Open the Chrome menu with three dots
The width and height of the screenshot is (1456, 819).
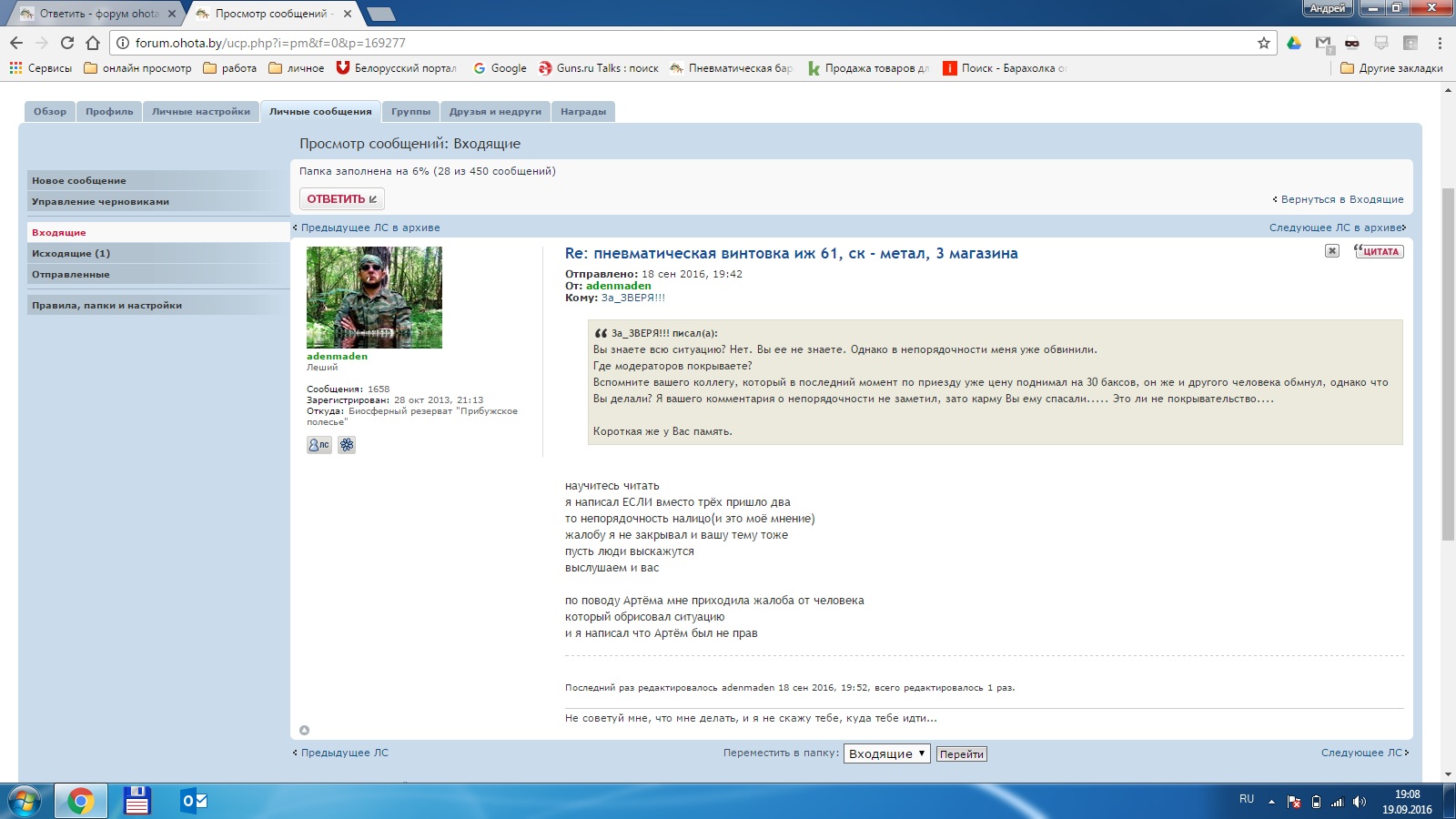(x=1440, y=43)
